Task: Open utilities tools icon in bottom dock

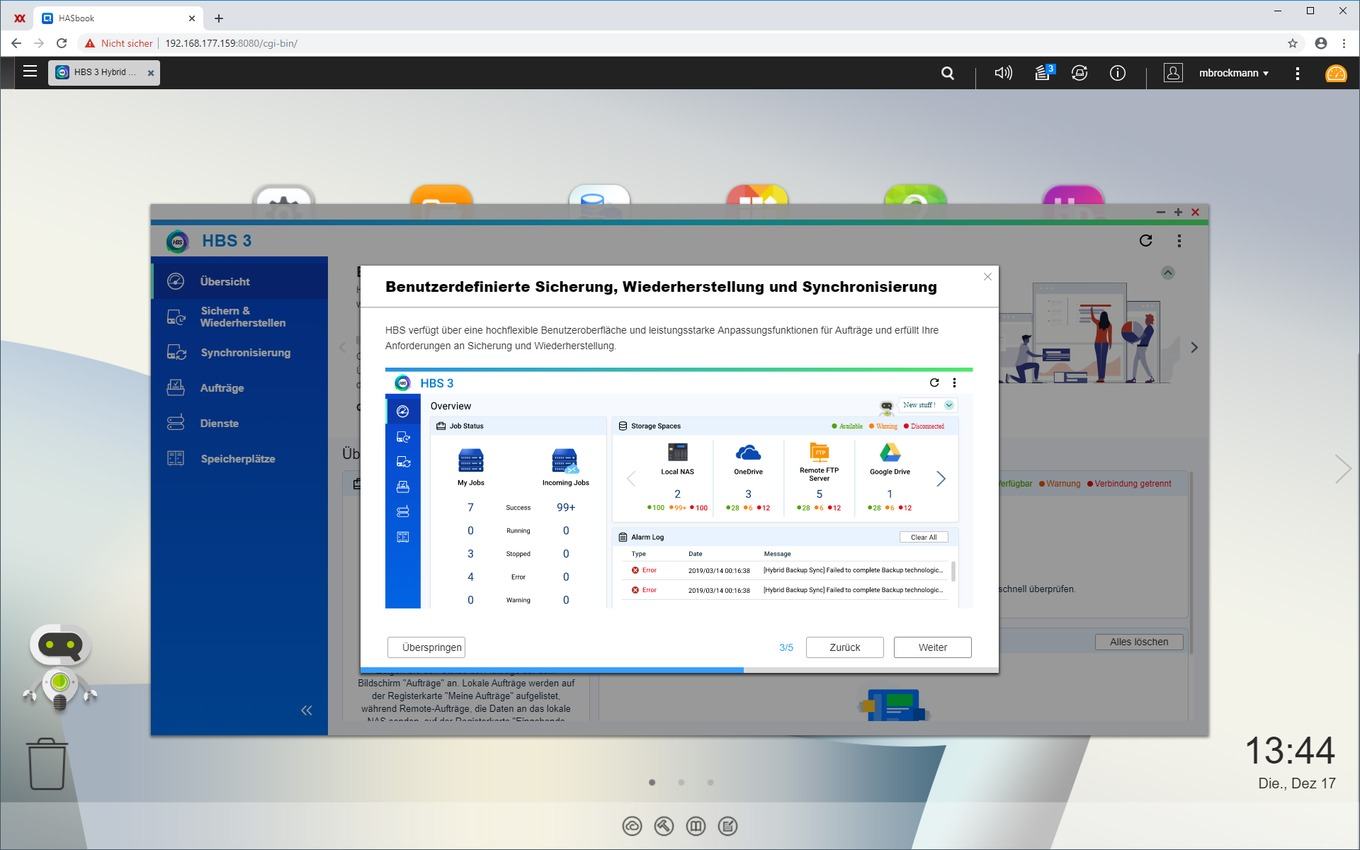Action: tap(664, 826)
